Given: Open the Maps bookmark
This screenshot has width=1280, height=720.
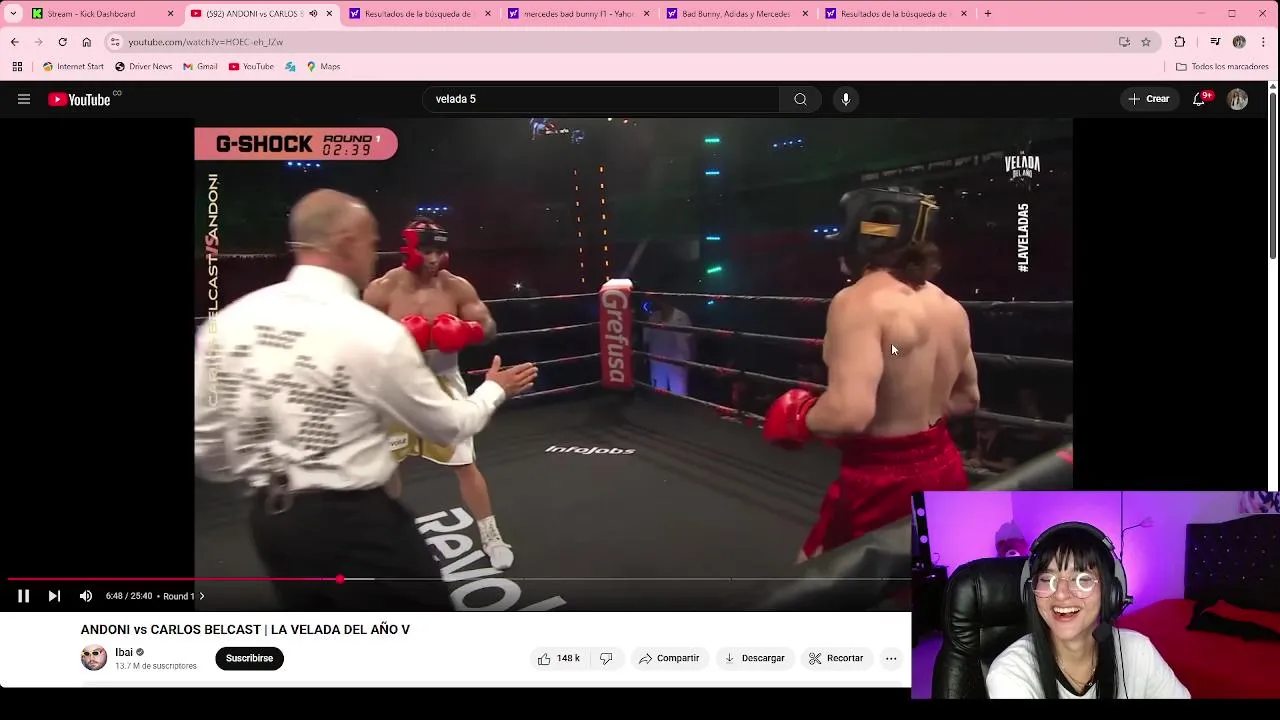Looking at the screenshot, I should pyautogui.click(x=323, y=67).
